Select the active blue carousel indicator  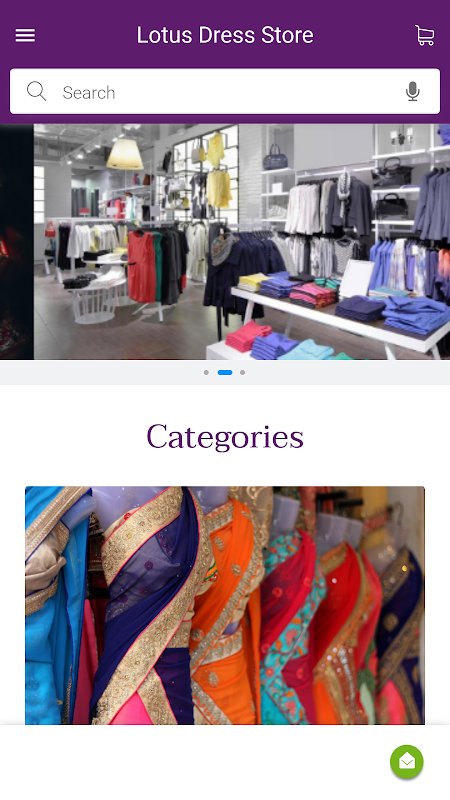225,372
